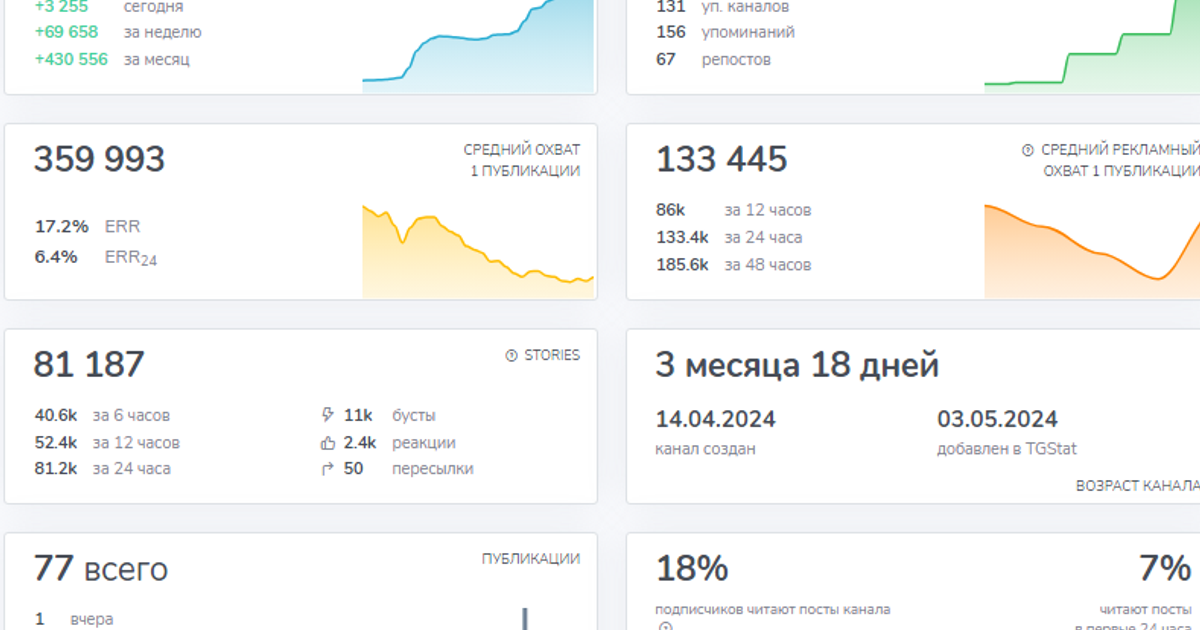Open the orange ad reach chart
1200x630 pixels.
[1092, 251]
